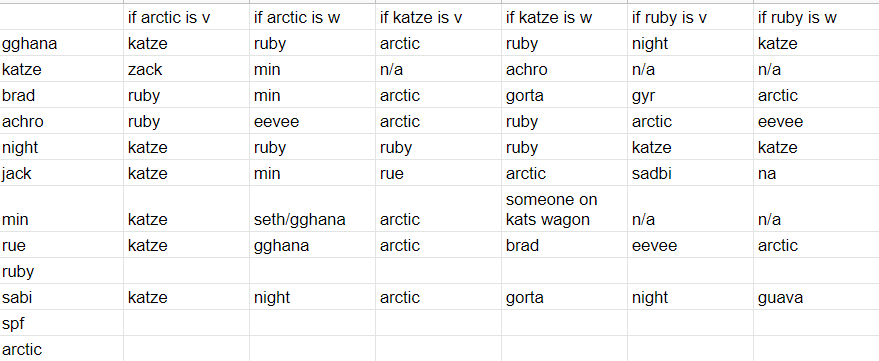Select the ruby row label cell
Screen dimensions: 879x361
62,271
